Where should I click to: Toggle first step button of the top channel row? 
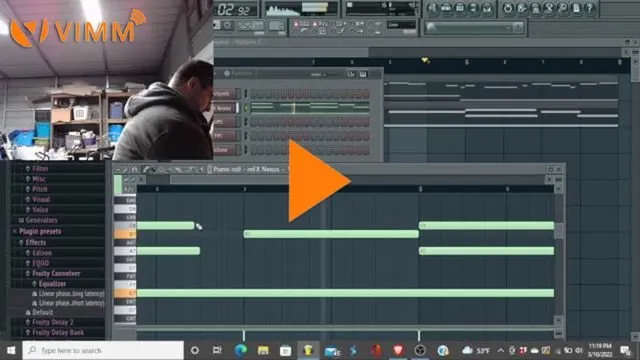coord(254,94)
